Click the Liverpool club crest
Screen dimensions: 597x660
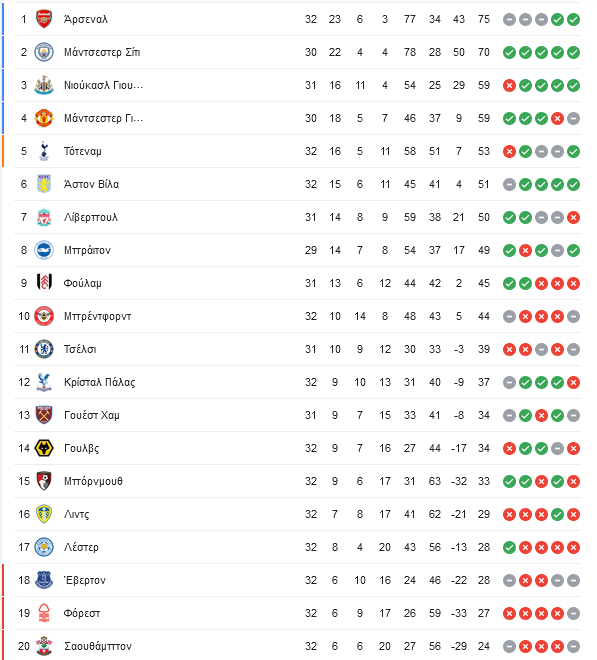pos(44,217)
